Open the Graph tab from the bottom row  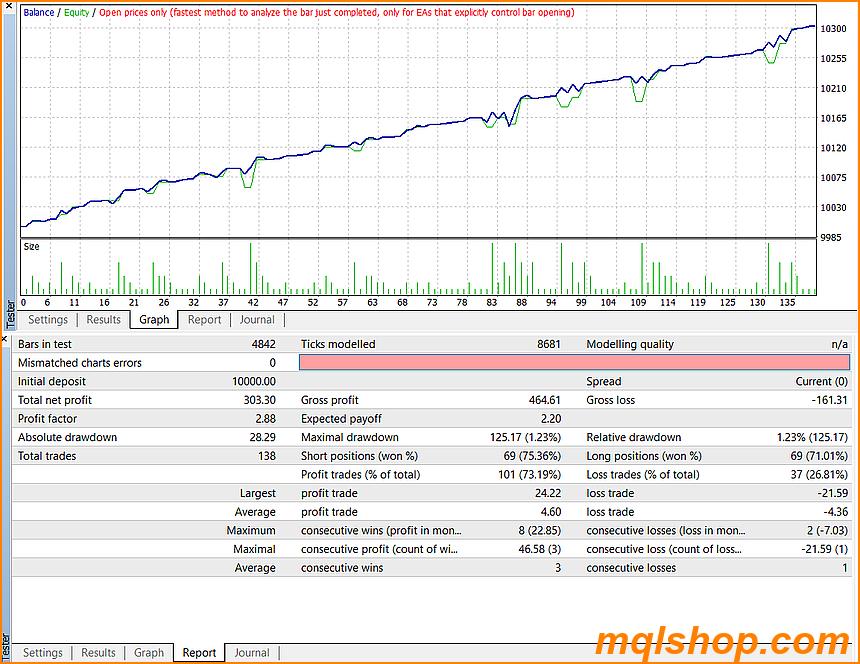[149, 652]
